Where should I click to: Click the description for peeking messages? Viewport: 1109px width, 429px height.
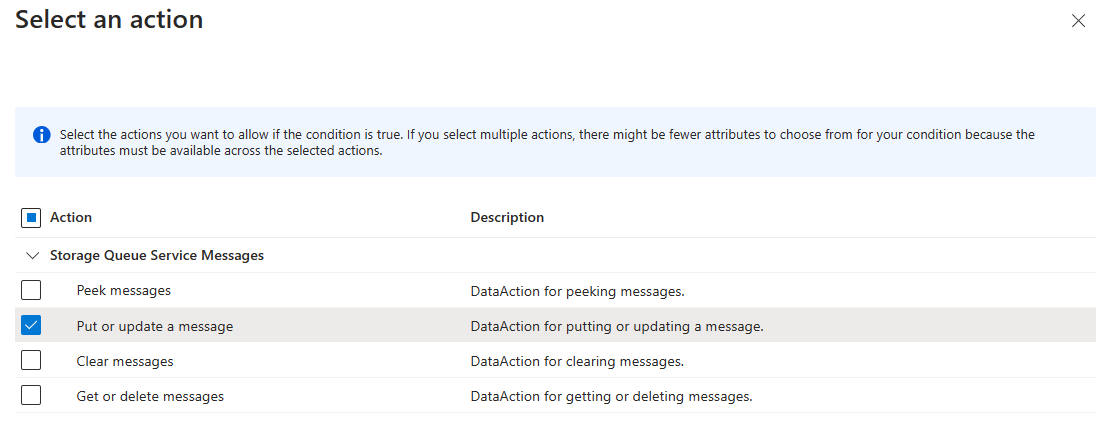[x=577, y=292]
